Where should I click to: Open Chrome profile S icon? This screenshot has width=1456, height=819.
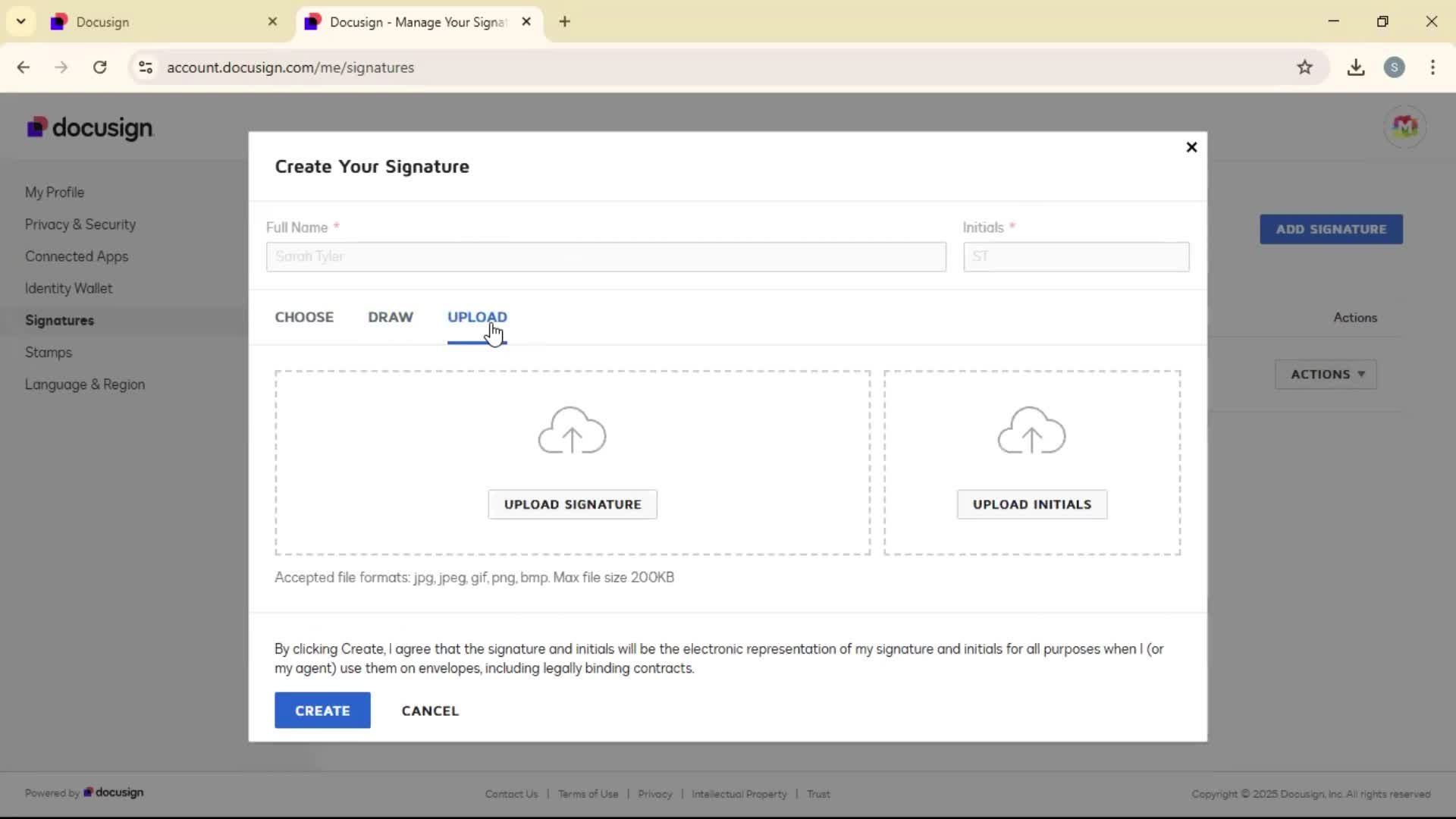tap(1394, 67)
